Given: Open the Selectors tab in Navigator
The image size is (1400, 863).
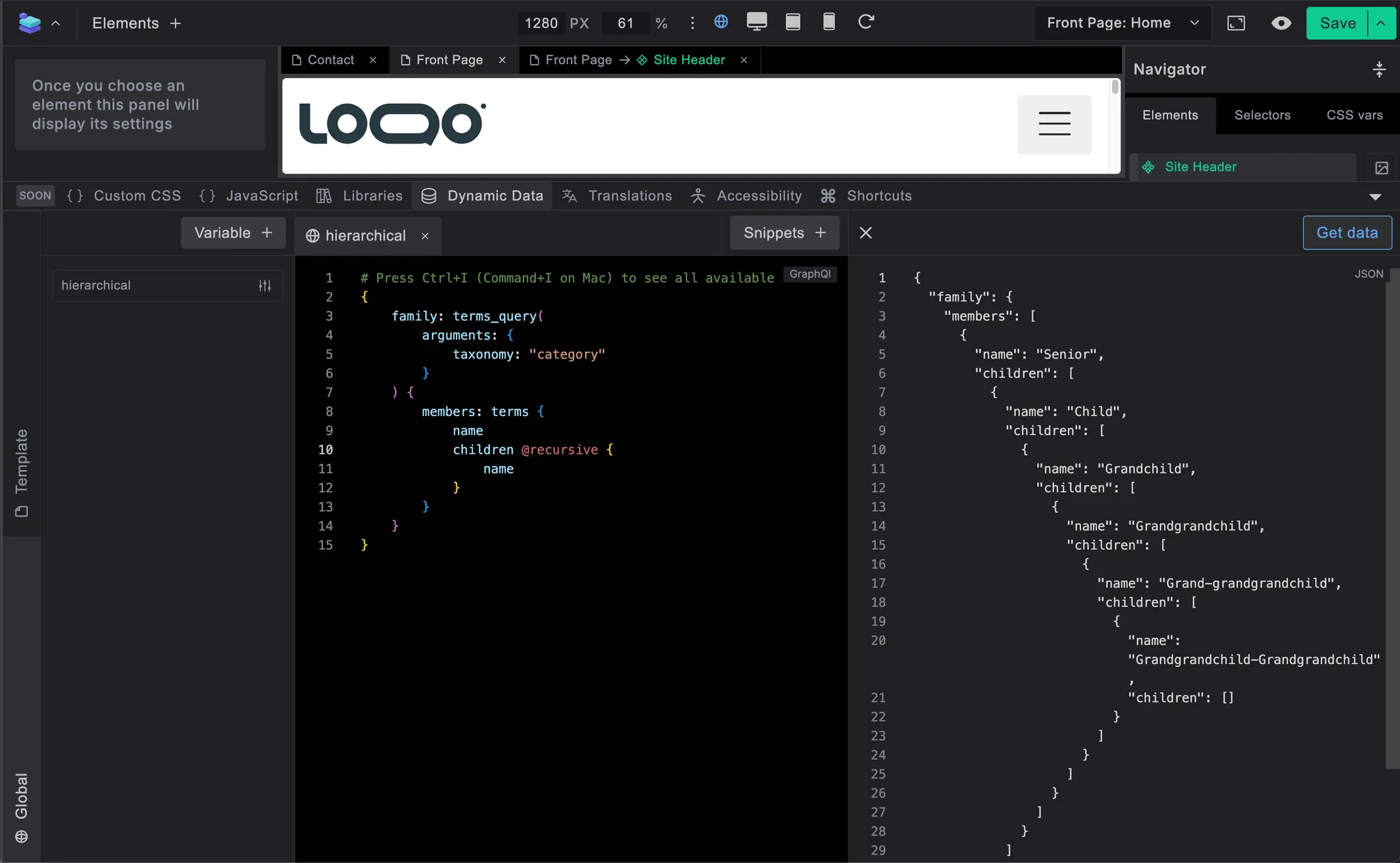Looking at the screenshot, I should 1262,115.
